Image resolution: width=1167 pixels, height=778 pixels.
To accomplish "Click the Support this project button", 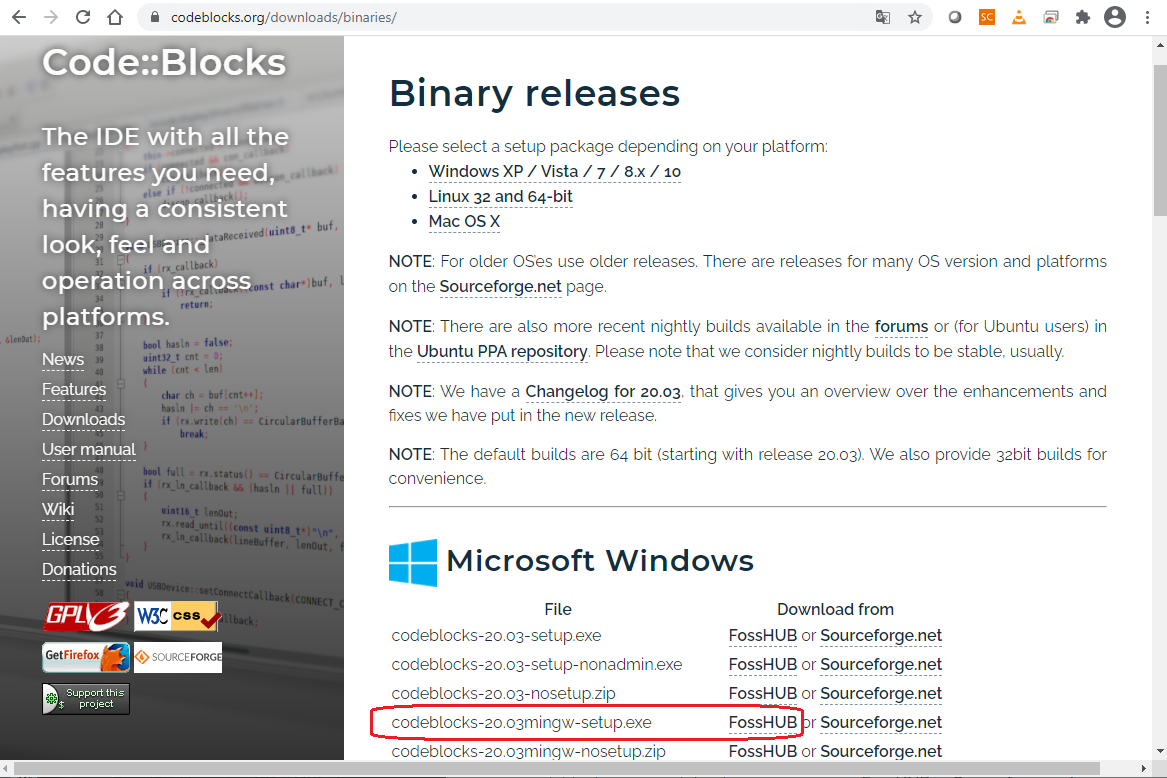I will (x=85, y=698).
